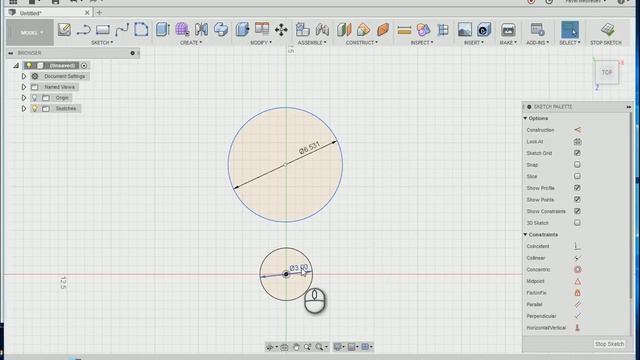This screenshot has width=640, height=360.
Task: Click the New Component assemble icon
Action: pyautogui.click(x=302, y=29)
